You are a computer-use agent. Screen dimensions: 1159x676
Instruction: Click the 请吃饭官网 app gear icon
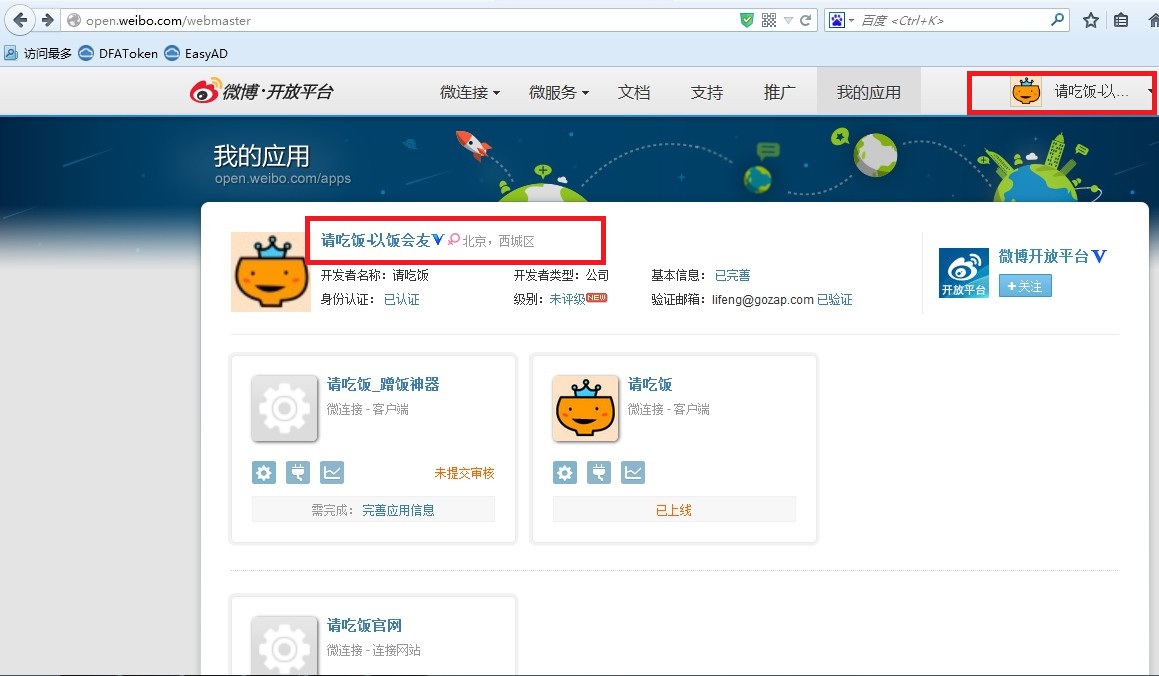tap(284, 646)
